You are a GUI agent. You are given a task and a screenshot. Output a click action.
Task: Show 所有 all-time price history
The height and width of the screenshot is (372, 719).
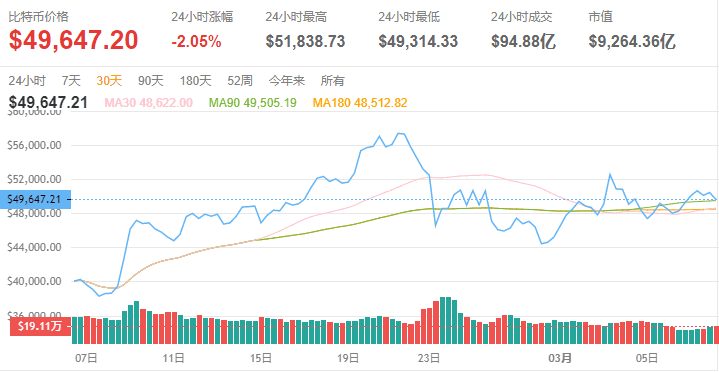[332, 81]
